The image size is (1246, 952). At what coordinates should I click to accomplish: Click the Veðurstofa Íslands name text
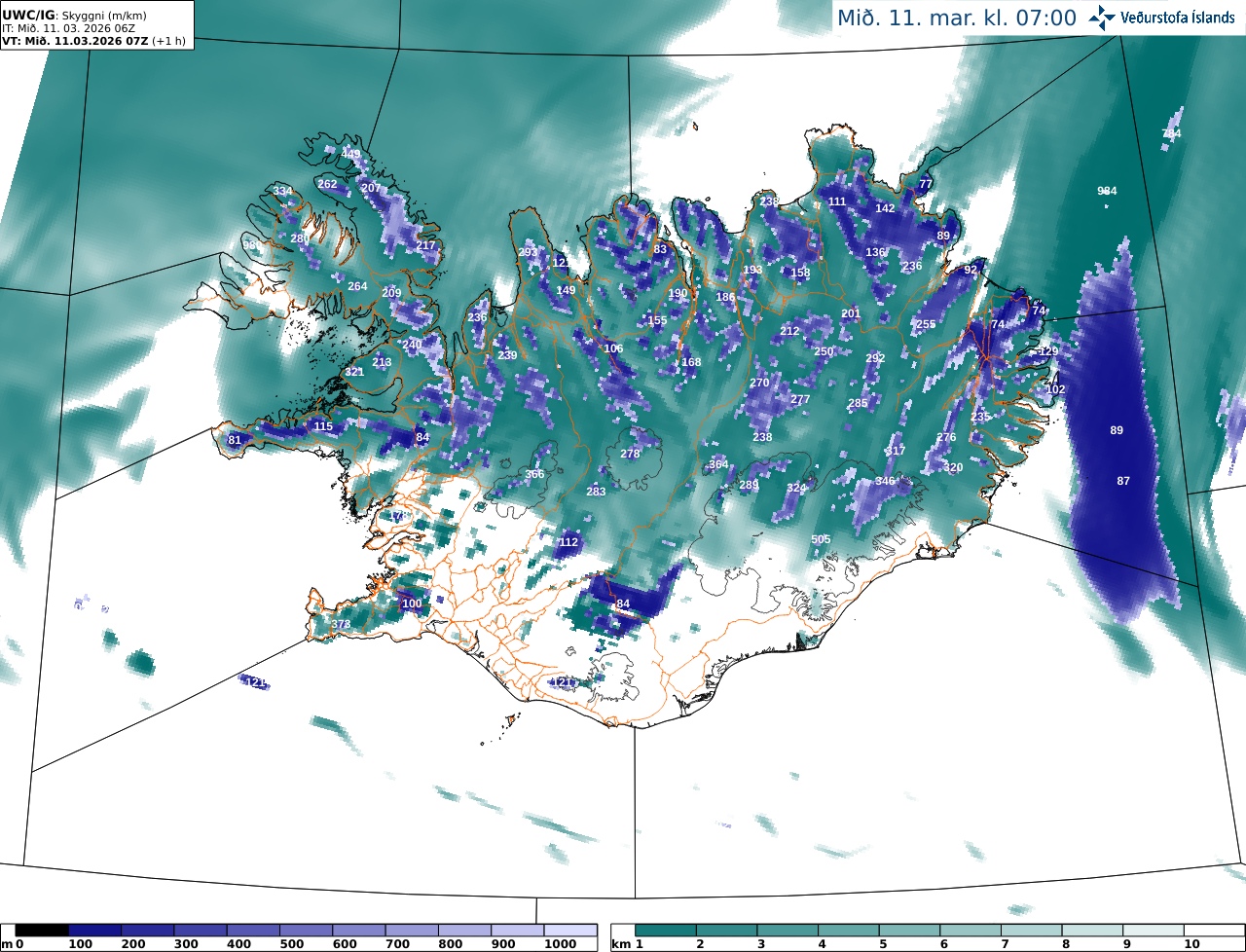click(x=1178, y=18)
